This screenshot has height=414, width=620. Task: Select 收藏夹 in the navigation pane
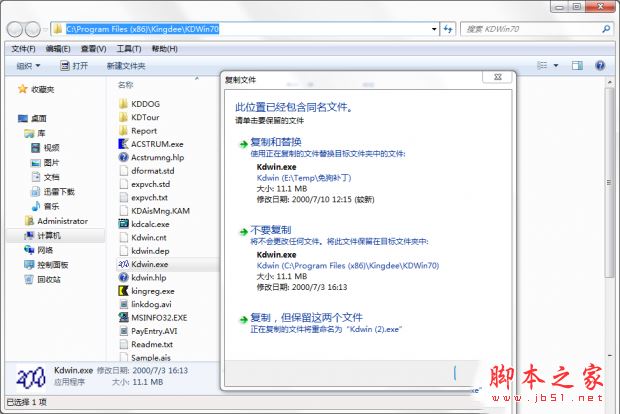pyautogui.click(x=36, y=89)
